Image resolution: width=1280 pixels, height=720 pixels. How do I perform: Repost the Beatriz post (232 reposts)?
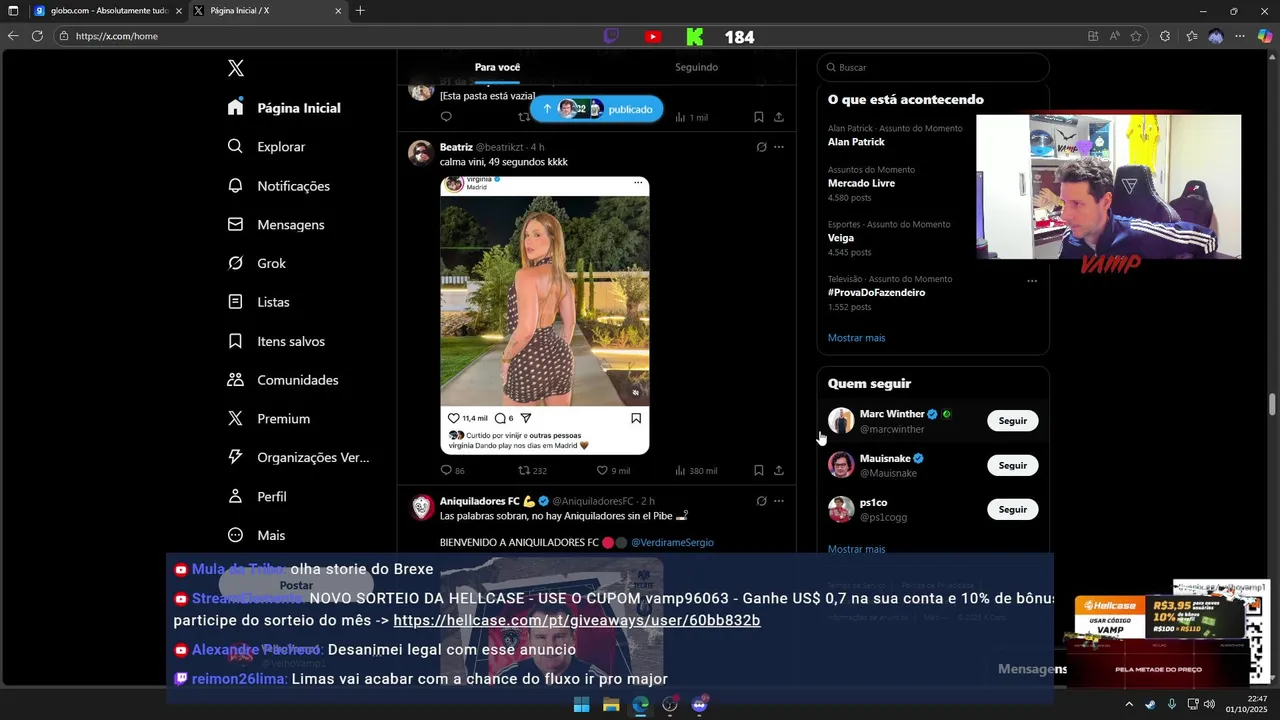pos(532,470)
